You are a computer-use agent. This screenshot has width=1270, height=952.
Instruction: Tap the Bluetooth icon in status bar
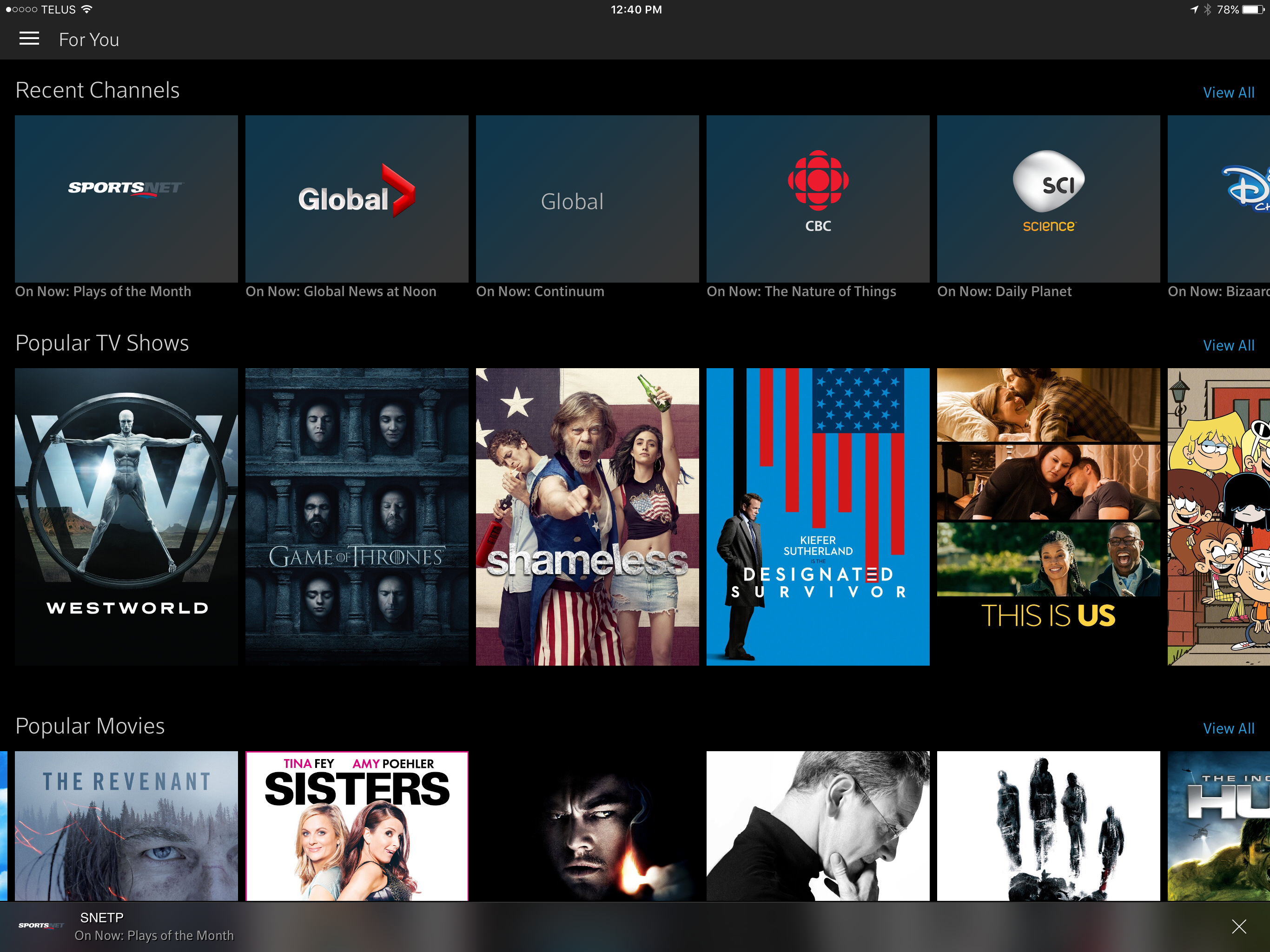coord(1207,9)
